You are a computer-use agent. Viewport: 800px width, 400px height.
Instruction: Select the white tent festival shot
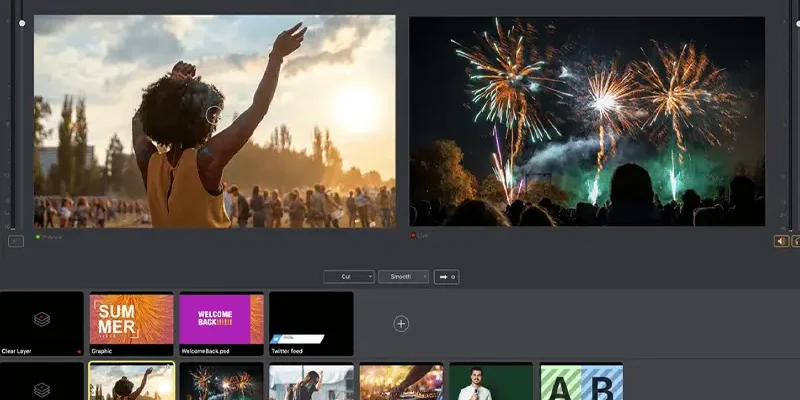[x=311, y=382]
